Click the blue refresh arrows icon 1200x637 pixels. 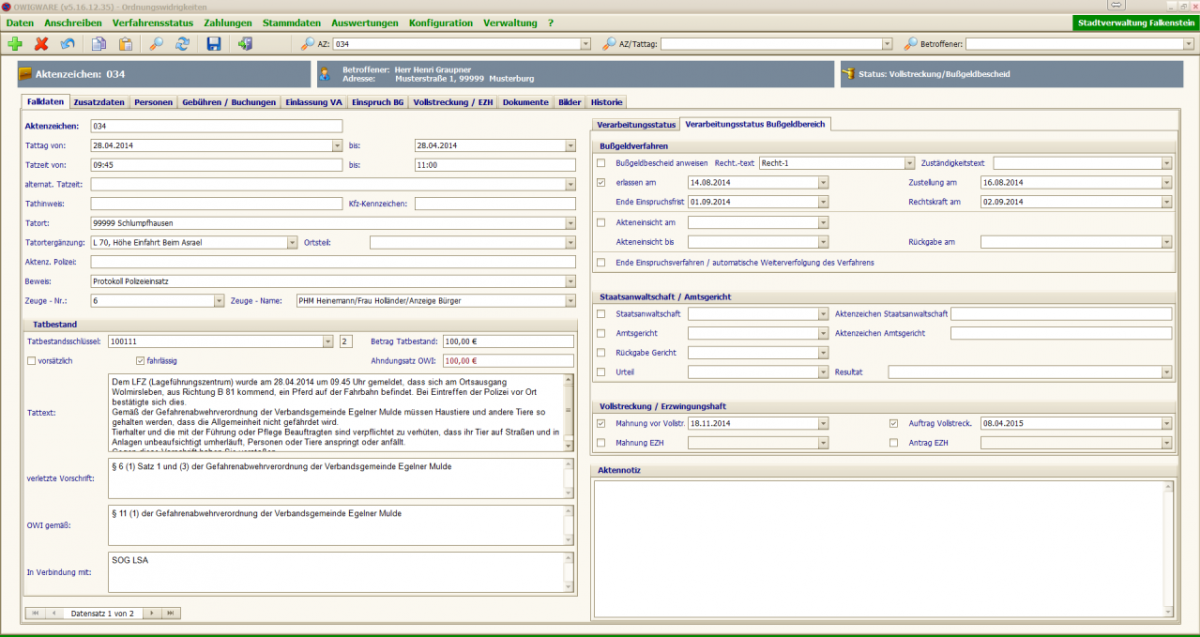(183, 44)
